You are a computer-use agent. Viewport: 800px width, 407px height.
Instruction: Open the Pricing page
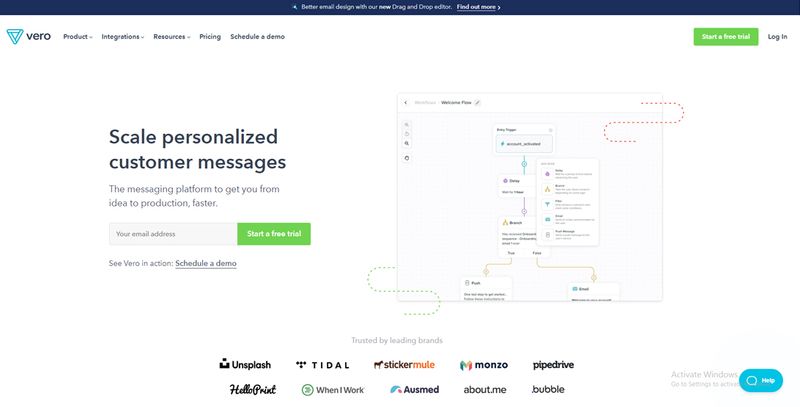pyautogui.click(x=210, y=37)
